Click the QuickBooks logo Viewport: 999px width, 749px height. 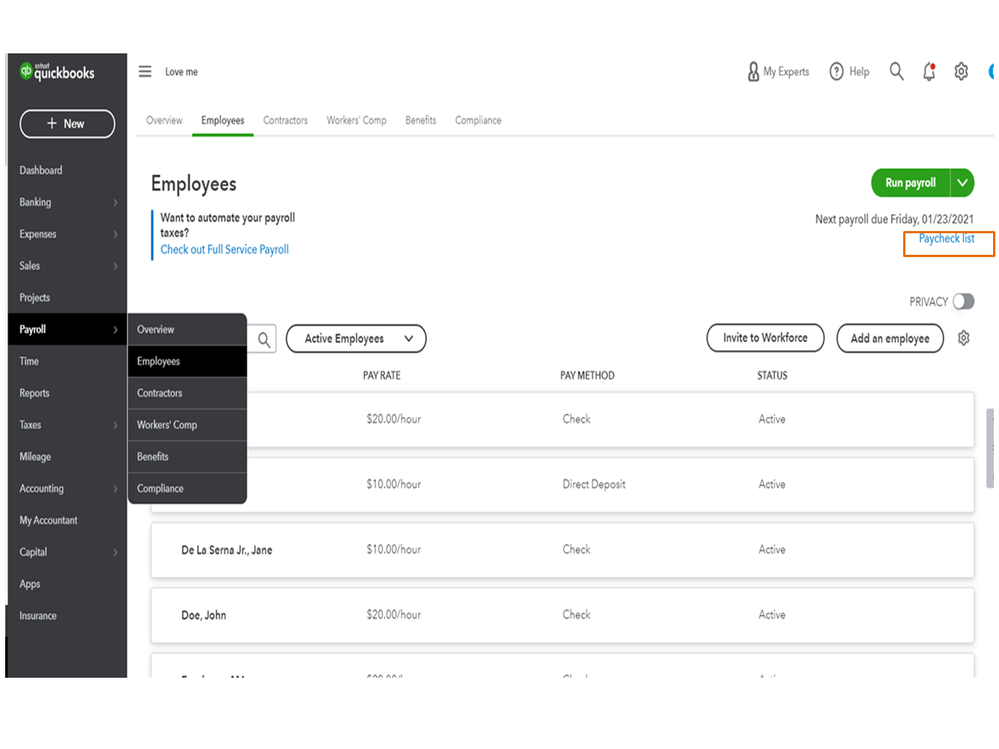click(x=58, y=72)
